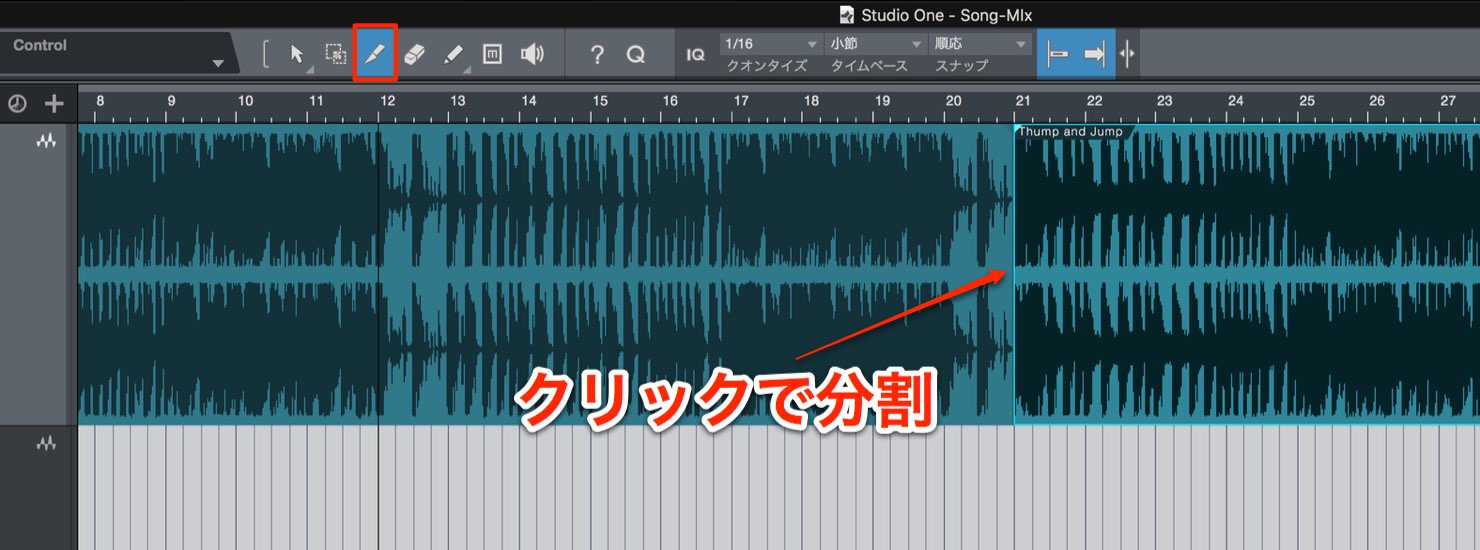Select the Paint (pencil) tool

tap(453, 54)
